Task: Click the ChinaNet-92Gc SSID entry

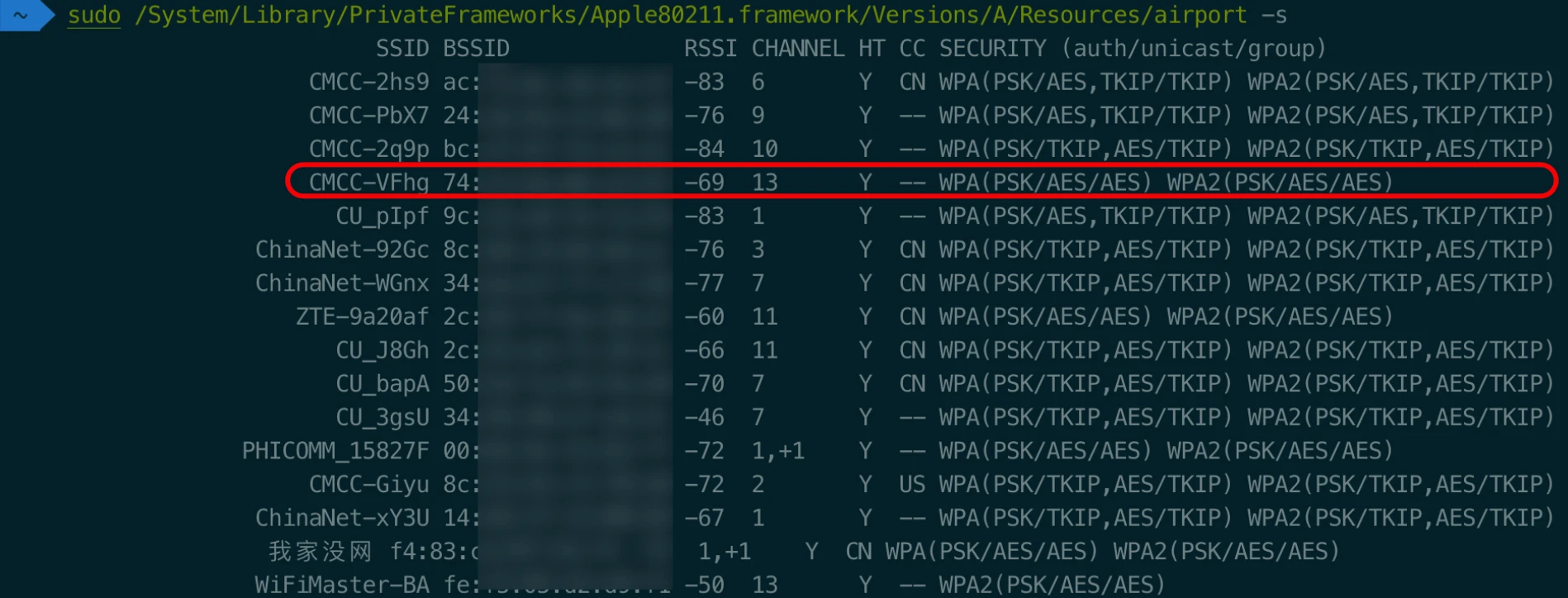Action: click(x=342, y=249)
